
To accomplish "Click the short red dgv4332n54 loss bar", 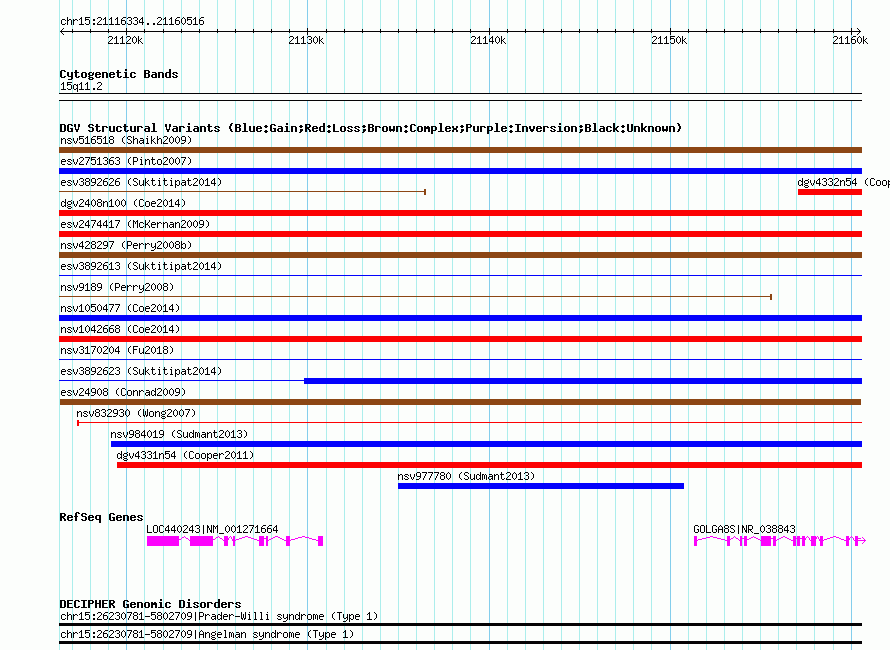I will 830,192.
